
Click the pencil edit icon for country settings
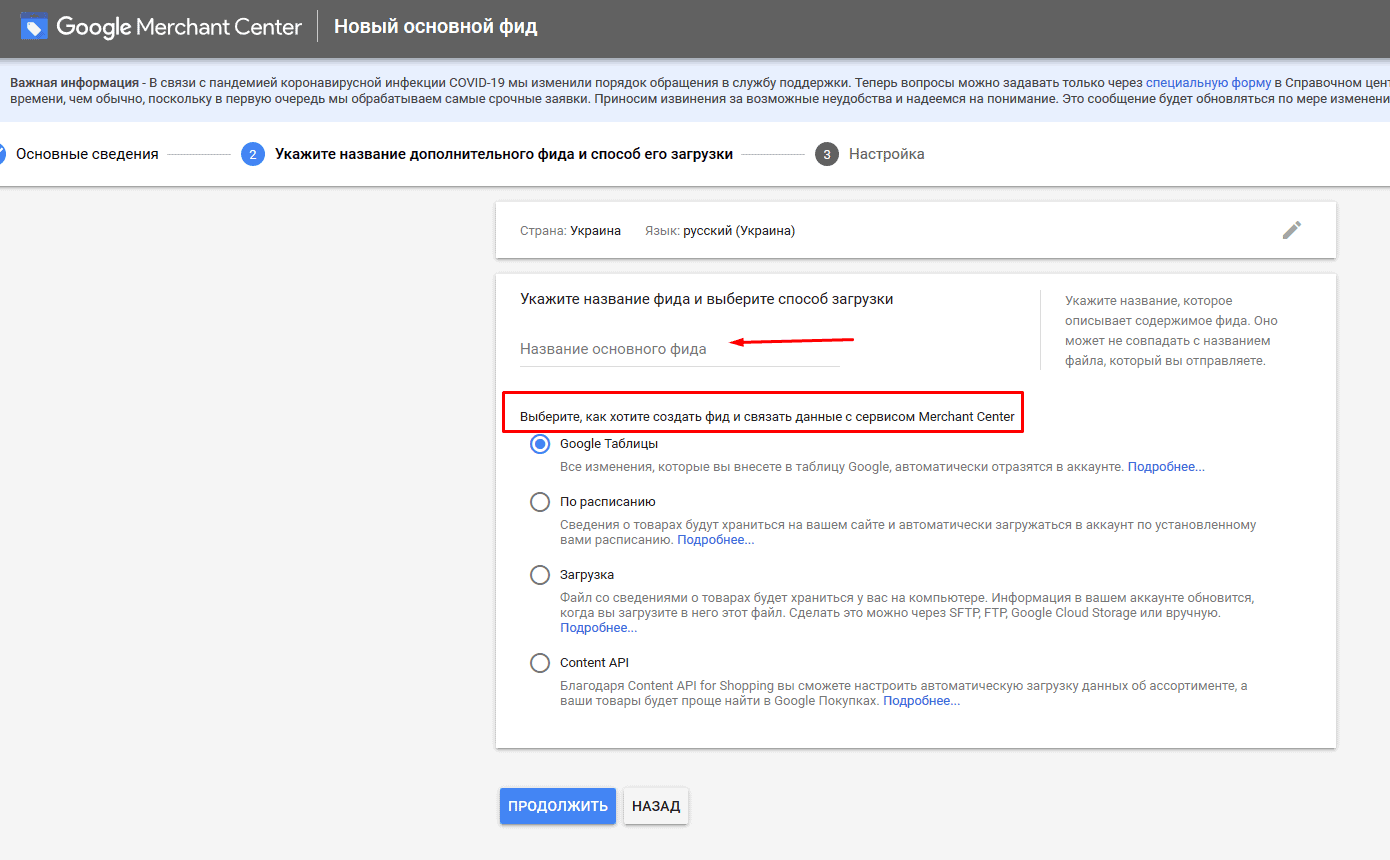coord(1291,230)
